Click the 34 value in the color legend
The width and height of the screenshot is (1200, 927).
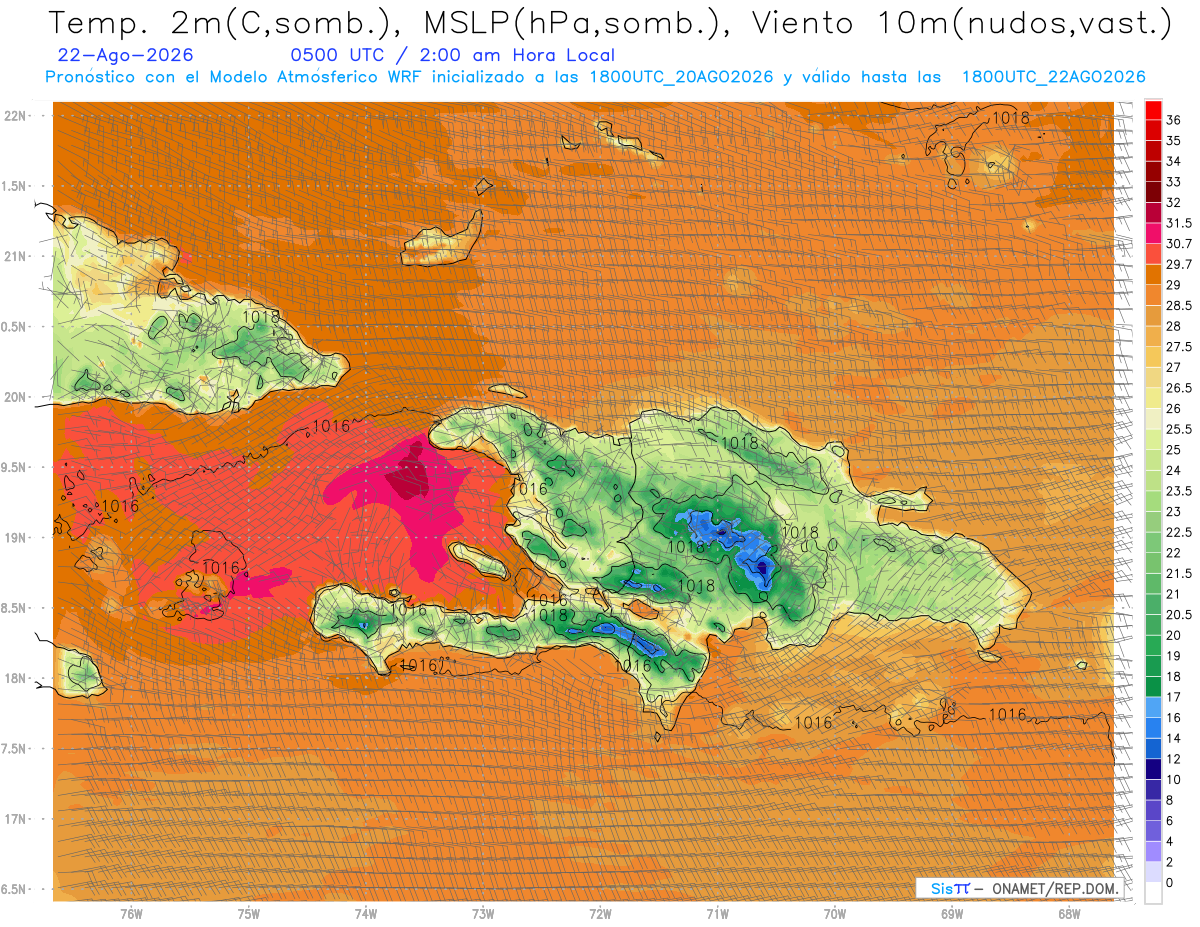1174,161
